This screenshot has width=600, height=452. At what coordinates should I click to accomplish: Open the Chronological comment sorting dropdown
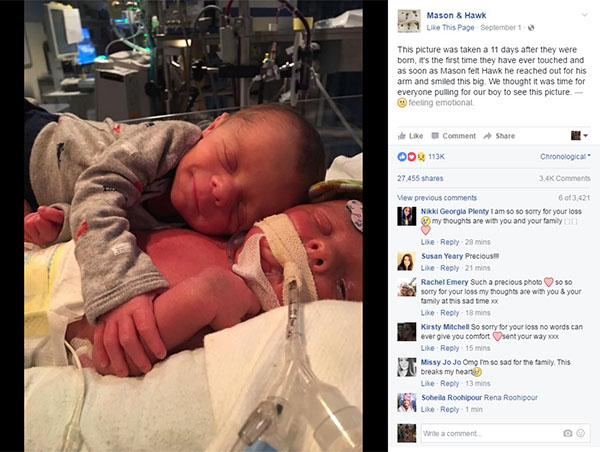[x=565, y=157]
